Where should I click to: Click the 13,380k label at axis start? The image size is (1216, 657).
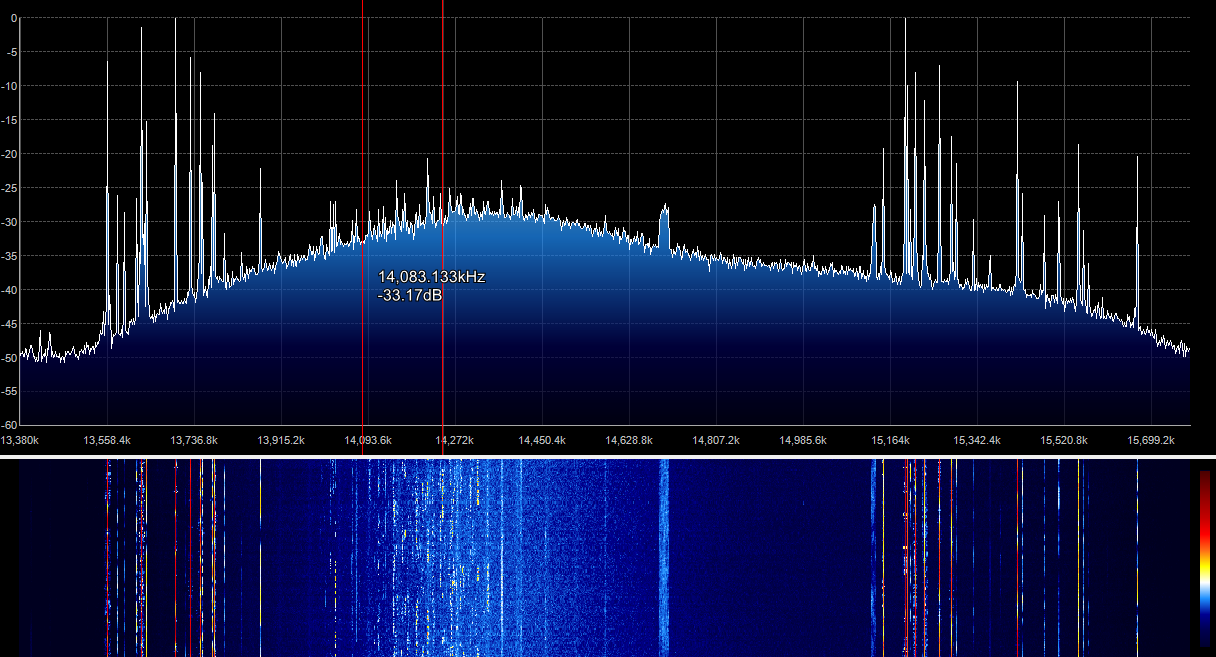(x=20, y=440)
